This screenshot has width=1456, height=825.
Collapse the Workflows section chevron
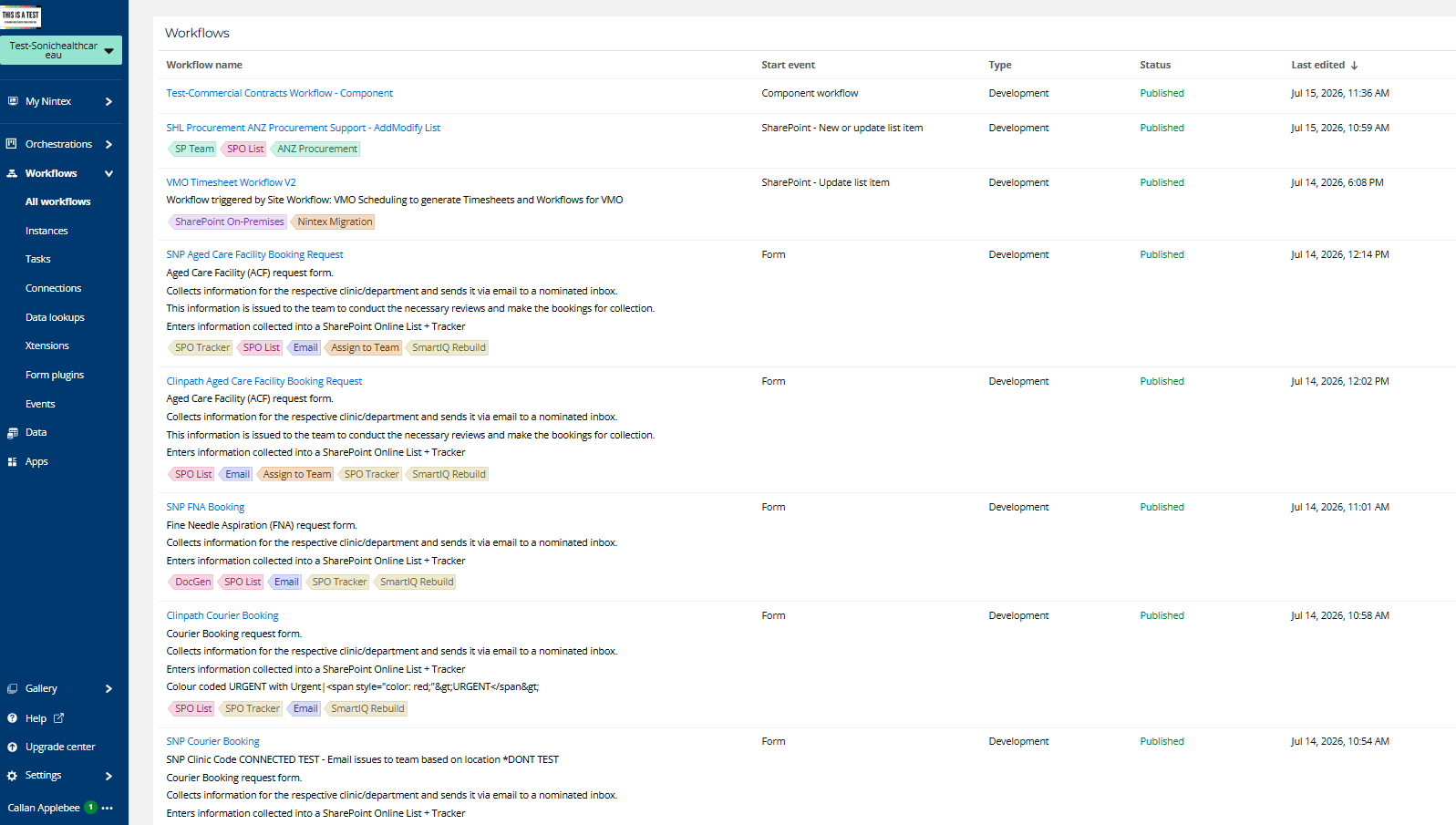point(108,173)
